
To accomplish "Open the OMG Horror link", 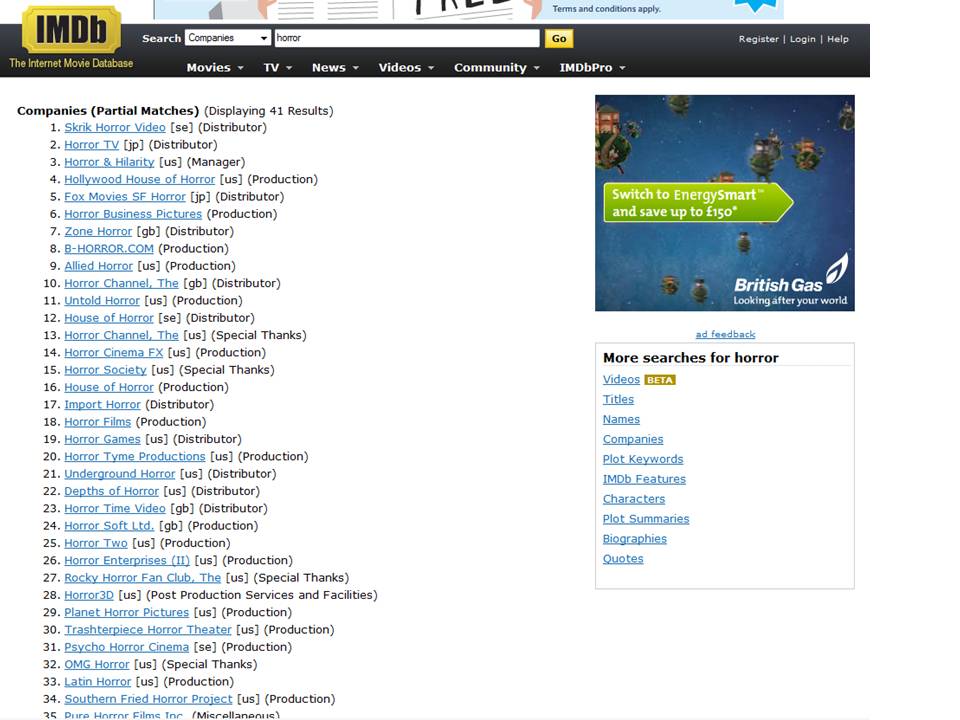I will [97, 664].
